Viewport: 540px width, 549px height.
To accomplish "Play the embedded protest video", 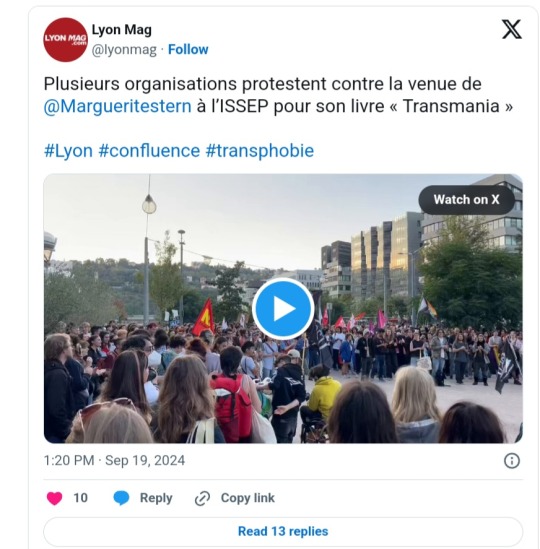I will click(x=283, y=308).
